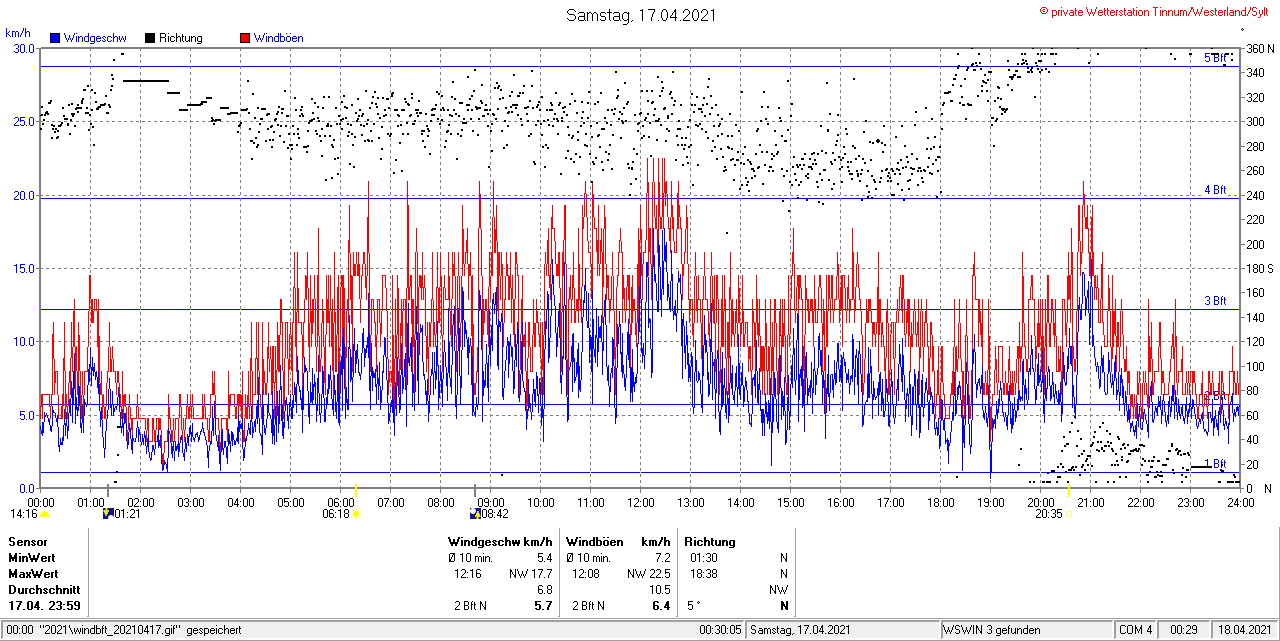
Task: Select the Richtung legend label at the top
Action: [181, 38]
